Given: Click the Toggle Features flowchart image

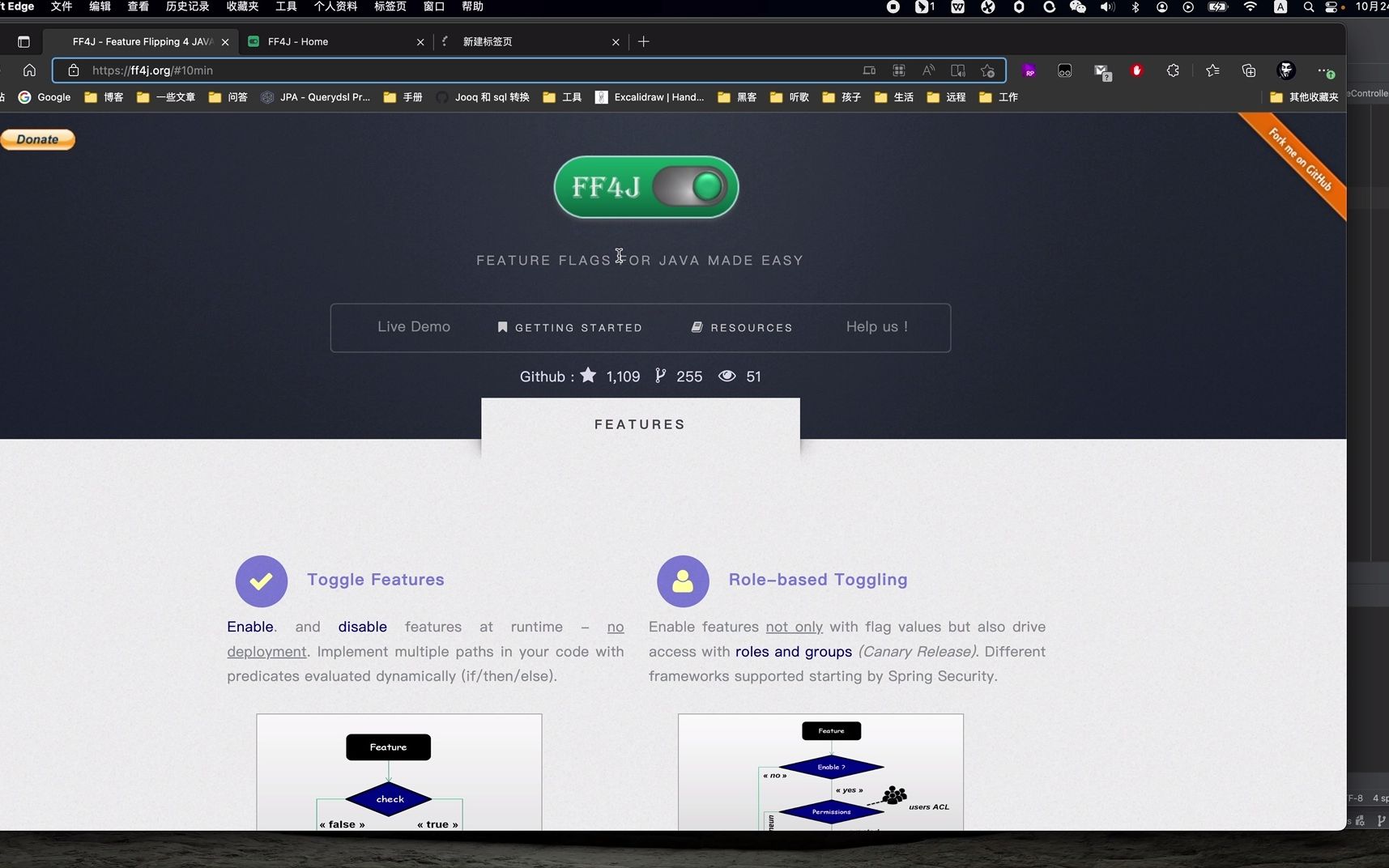Looking at the screenshot, I should click(x=399, y=772).
